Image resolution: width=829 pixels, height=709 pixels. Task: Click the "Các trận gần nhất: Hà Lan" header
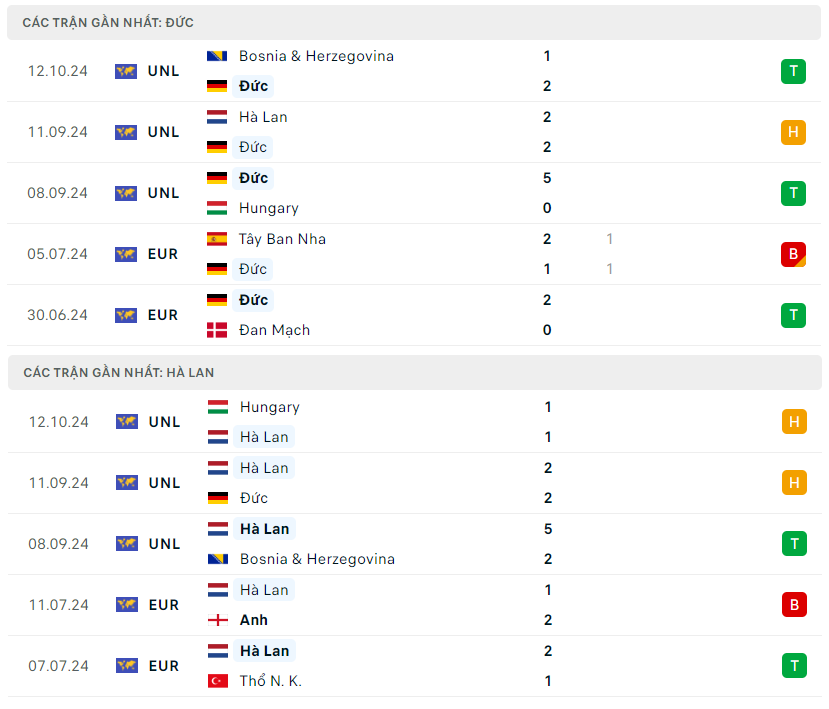click(x=118, y=372)
